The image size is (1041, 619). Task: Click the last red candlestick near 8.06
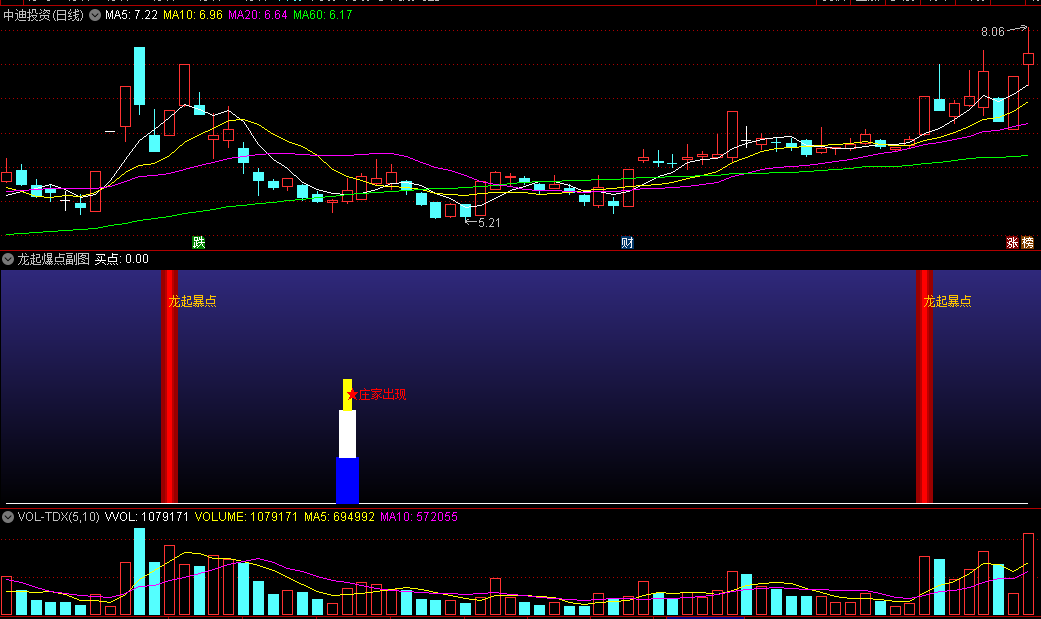coord(1028,59)
